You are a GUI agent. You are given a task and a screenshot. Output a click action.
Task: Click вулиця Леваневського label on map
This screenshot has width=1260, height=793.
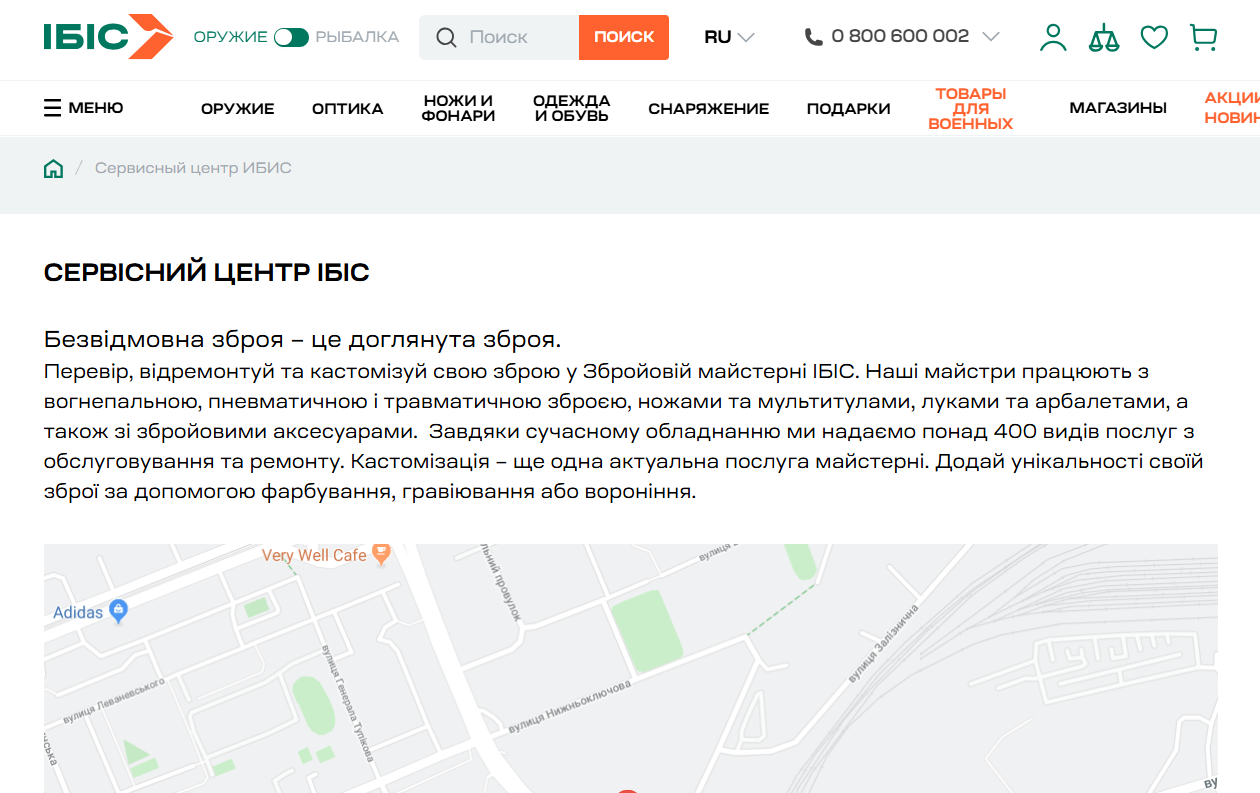coord(113,700)
